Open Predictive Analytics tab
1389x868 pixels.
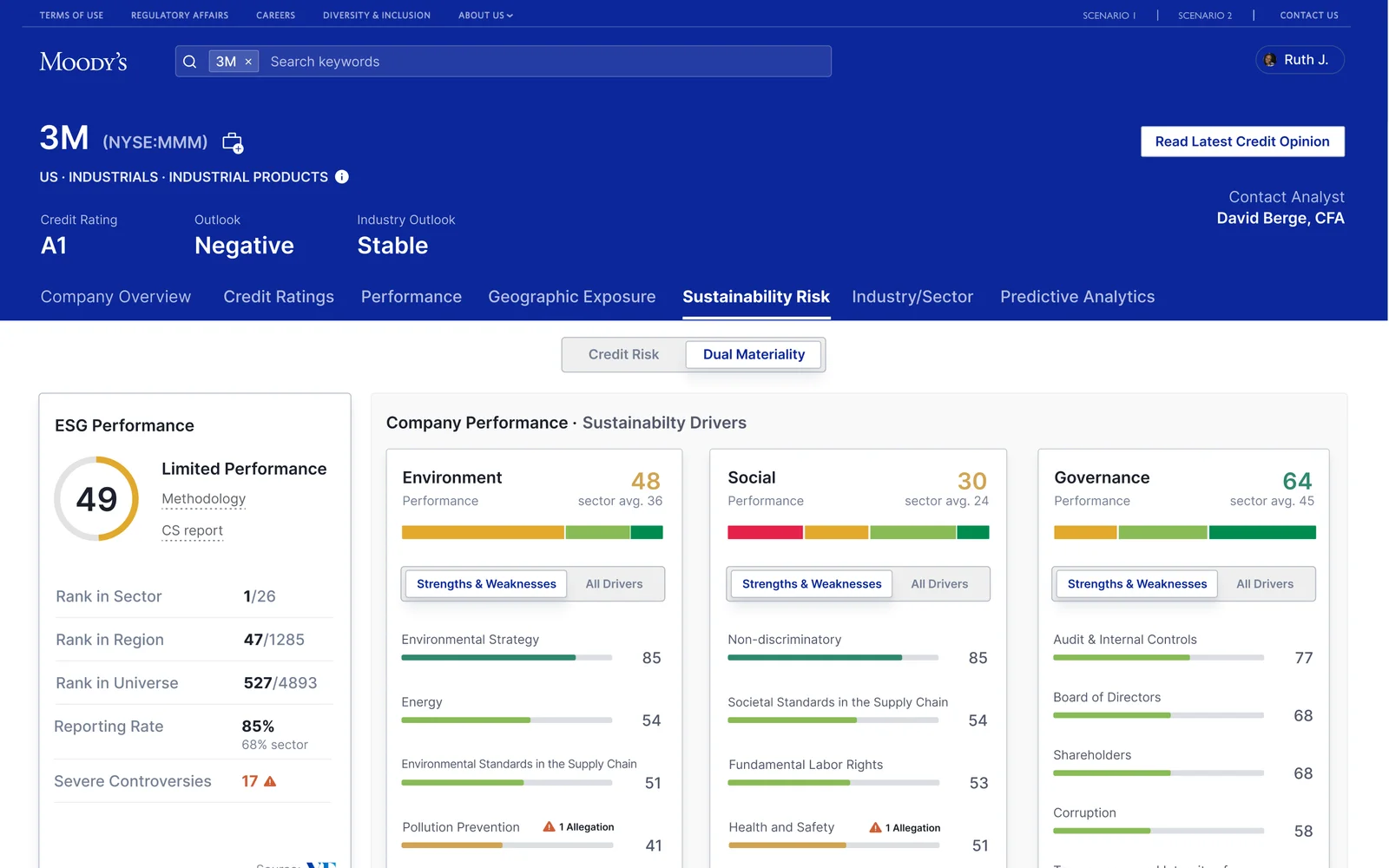click(x=1077, y=297)
